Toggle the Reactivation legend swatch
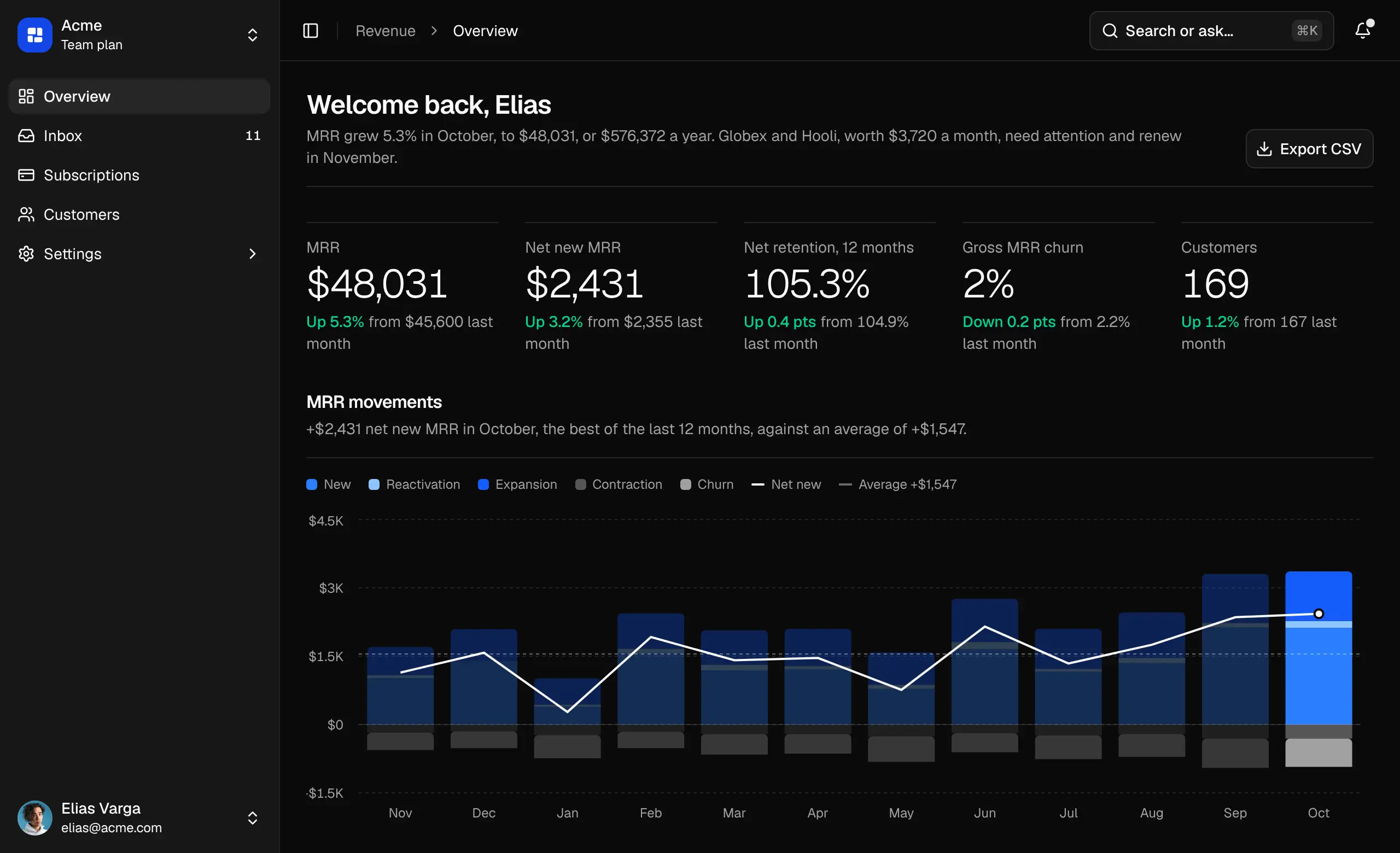This screenshot has width=1400, height=853. click(374, 484)
